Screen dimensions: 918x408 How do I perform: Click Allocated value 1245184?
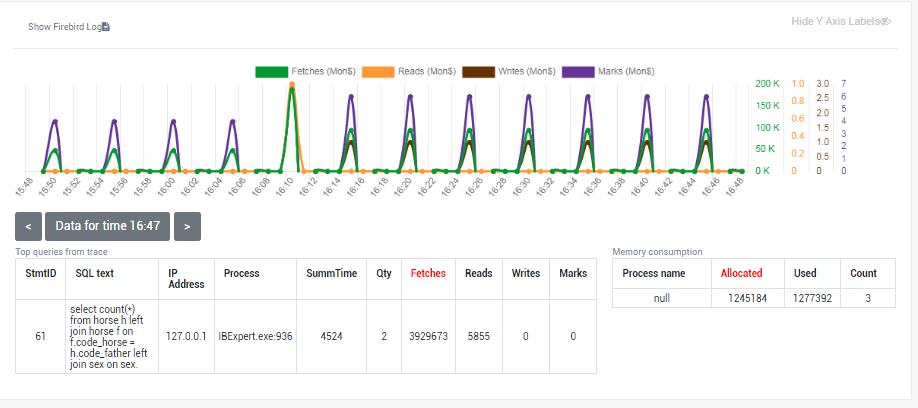pos(748,298)
